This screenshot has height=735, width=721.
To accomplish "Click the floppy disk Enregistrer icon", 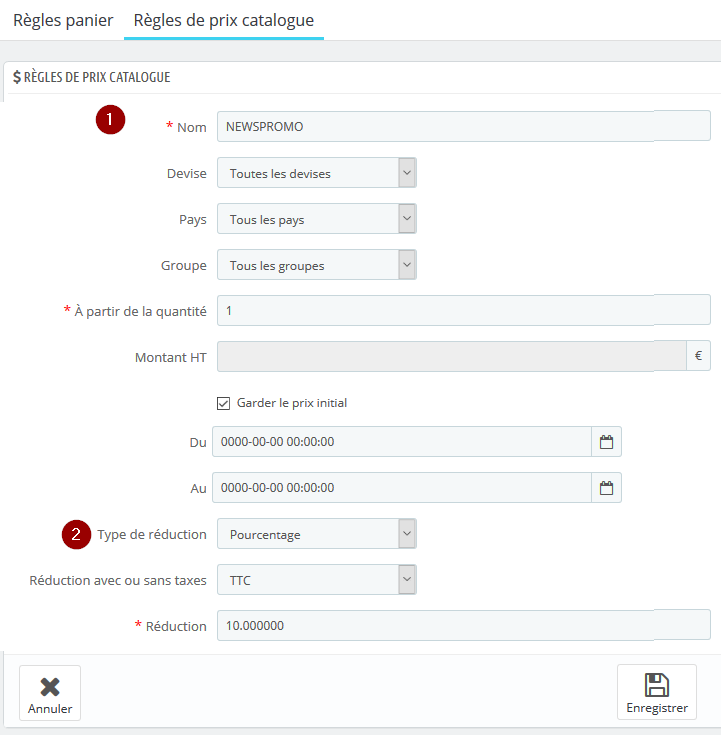I will coord(657,685).
